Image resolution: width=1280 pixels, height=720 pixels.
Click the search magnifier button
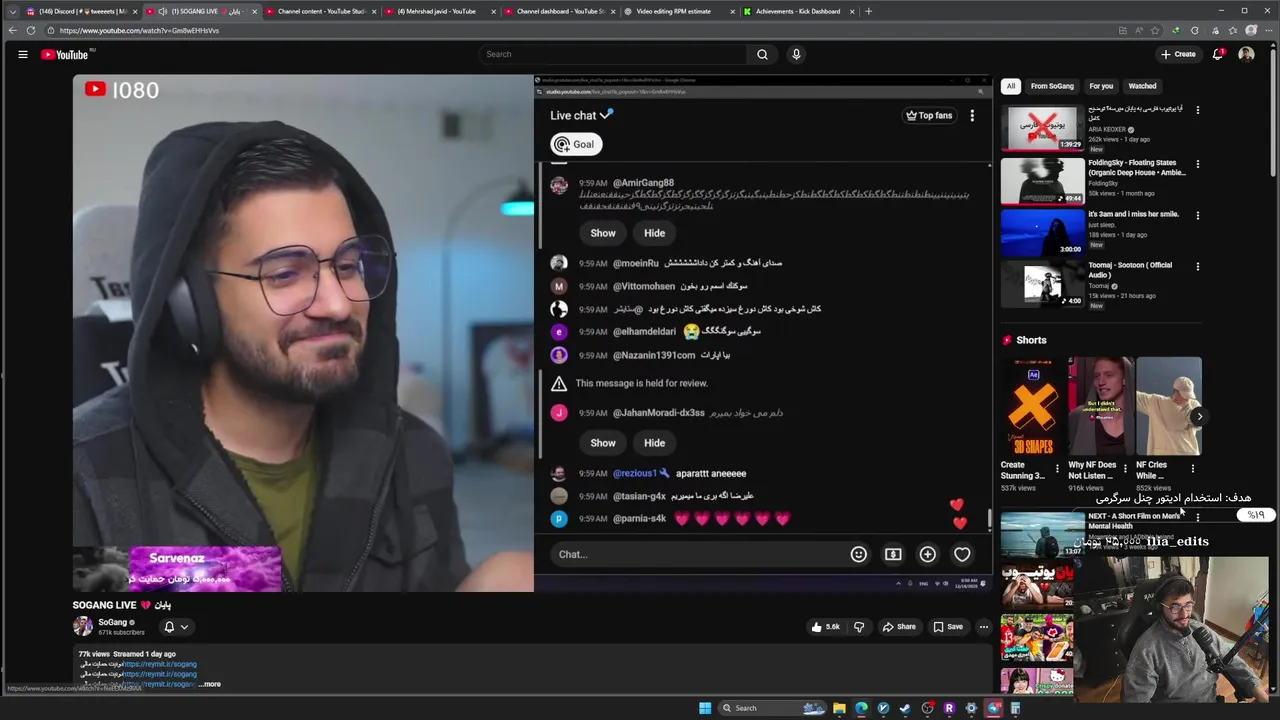coord(762,54)
